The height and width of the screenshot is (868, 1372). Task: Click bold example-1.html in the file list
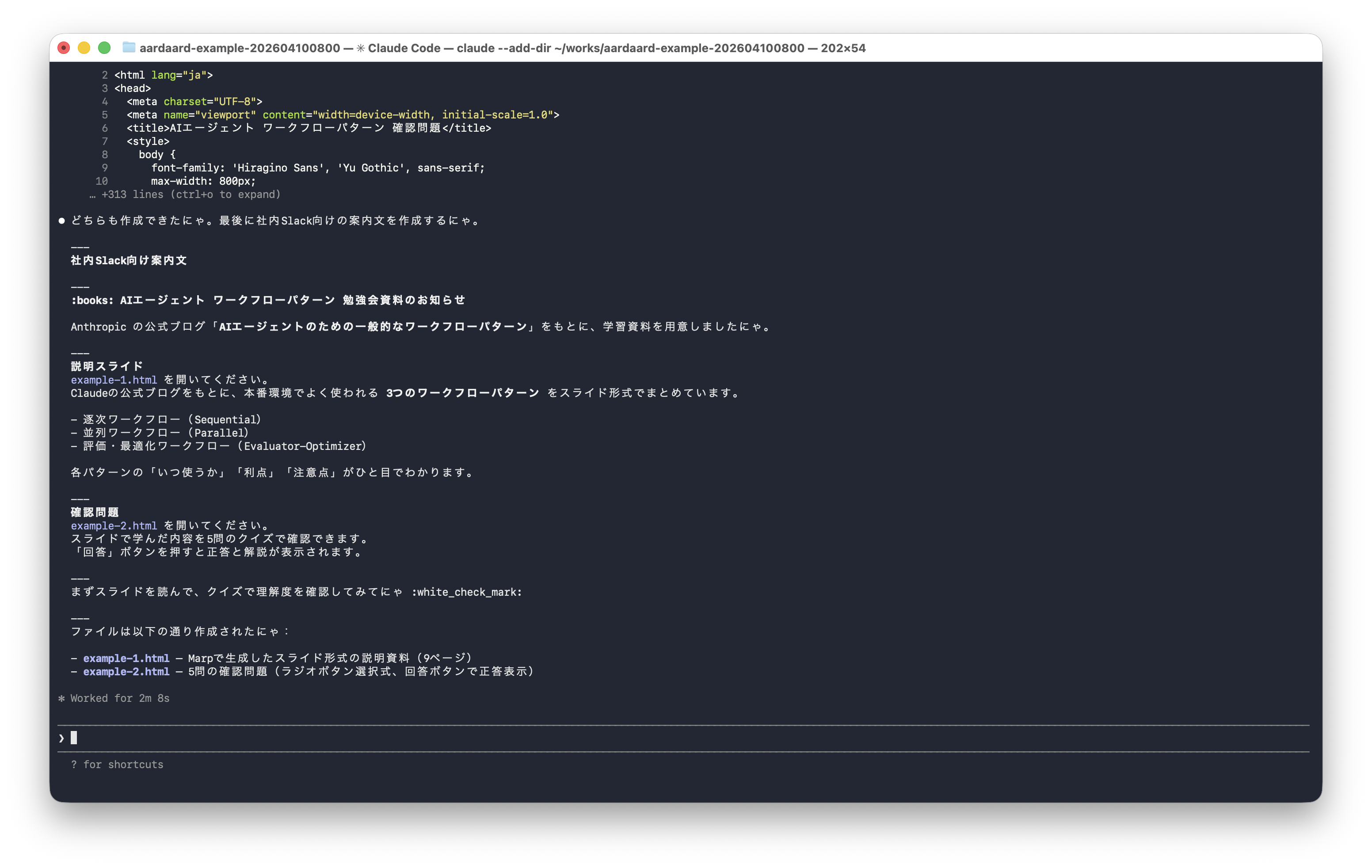point(126,659)
